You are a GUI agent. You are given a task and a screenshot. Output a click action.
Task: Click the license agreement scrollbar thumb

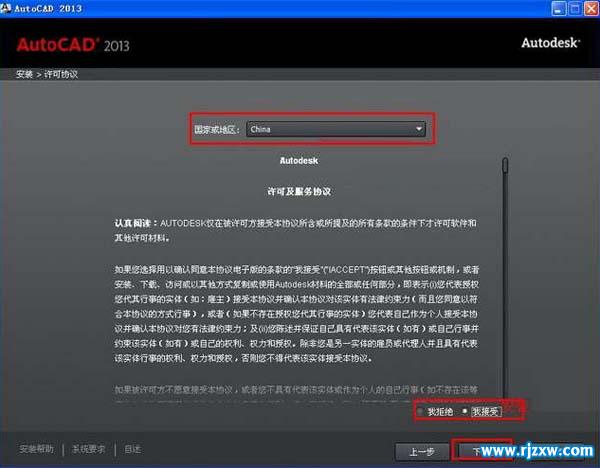505,165
